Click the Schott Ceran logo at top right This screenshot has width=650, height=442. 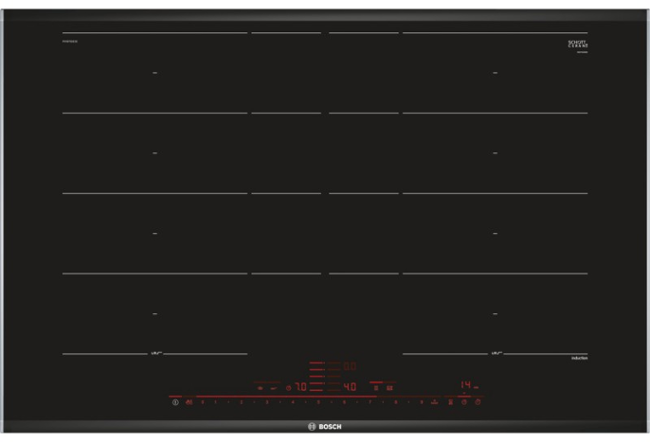click(x=578, y=44)
